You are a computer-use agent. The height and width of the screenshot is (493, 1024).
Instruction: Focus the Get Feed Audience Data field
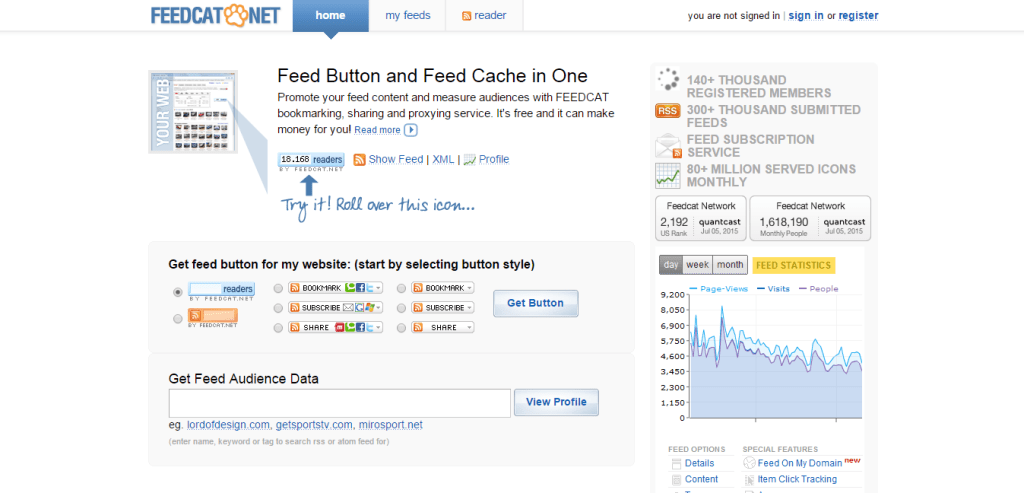[340, 404]
